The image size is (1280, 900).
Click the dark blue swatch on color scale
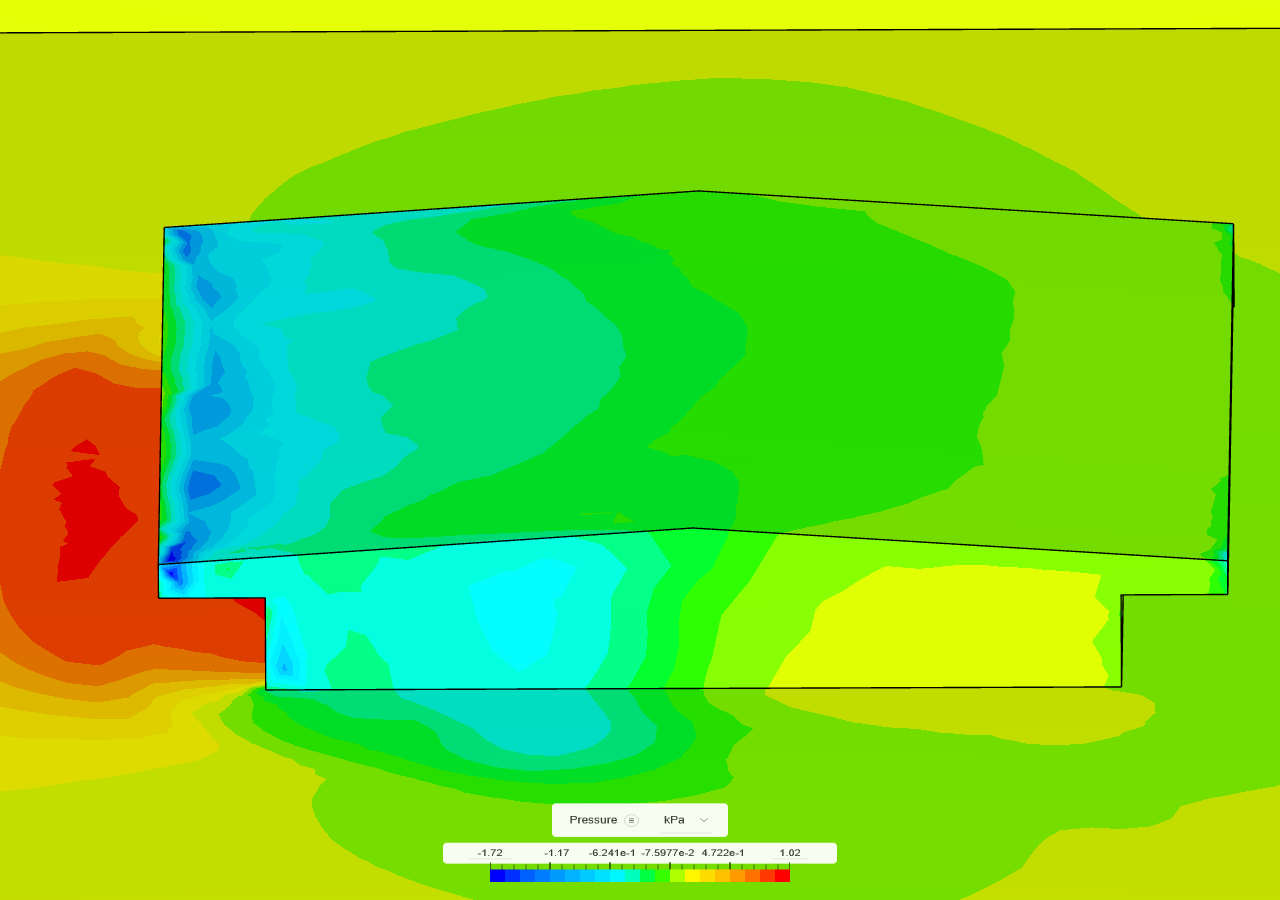click(x=497, y=876)
